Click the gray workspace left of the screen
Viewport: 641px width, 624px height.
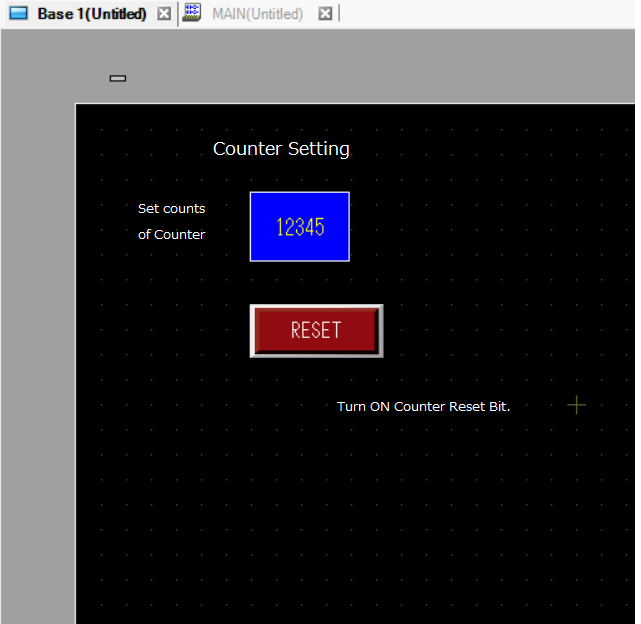38,327
